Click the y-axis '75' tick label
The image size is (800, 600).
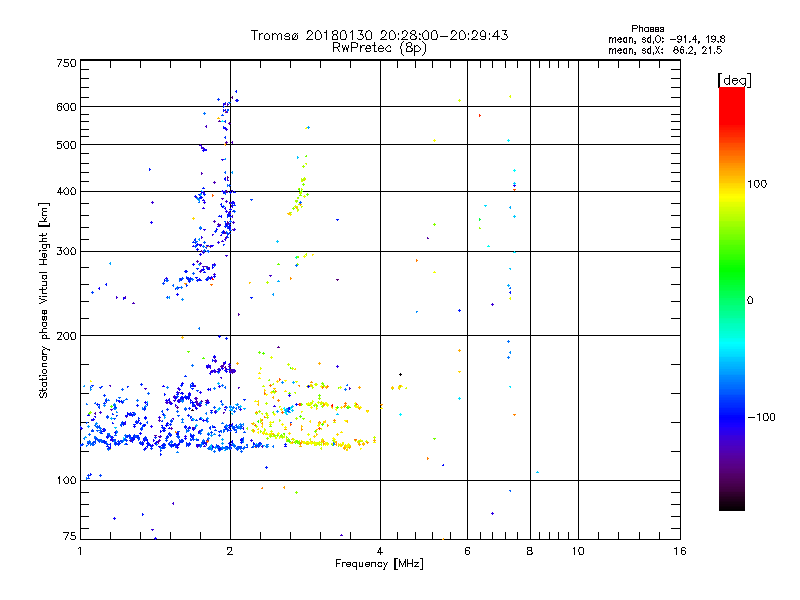pyautogui.click(x=70, y=536)
